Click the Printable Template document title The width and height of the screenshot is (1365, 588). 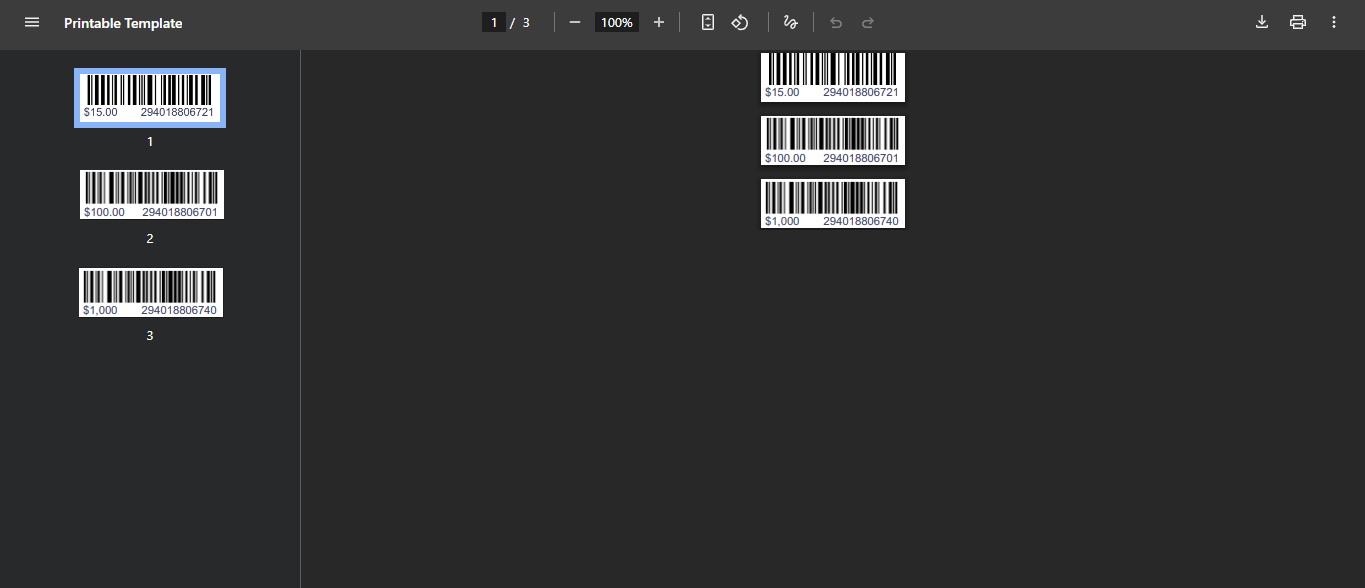coord(123,23)
